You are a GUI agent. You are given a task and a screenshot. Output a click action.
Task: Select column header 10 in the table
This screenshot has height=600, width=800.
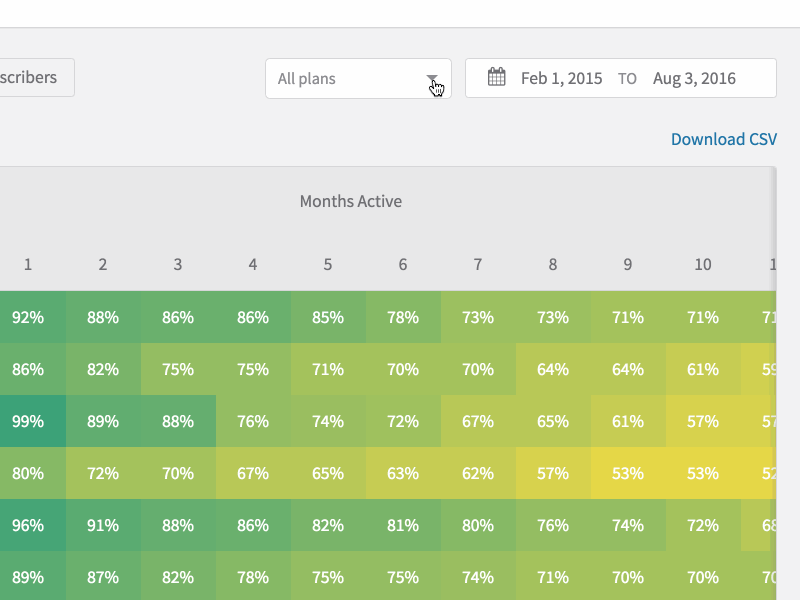[702, 264]
